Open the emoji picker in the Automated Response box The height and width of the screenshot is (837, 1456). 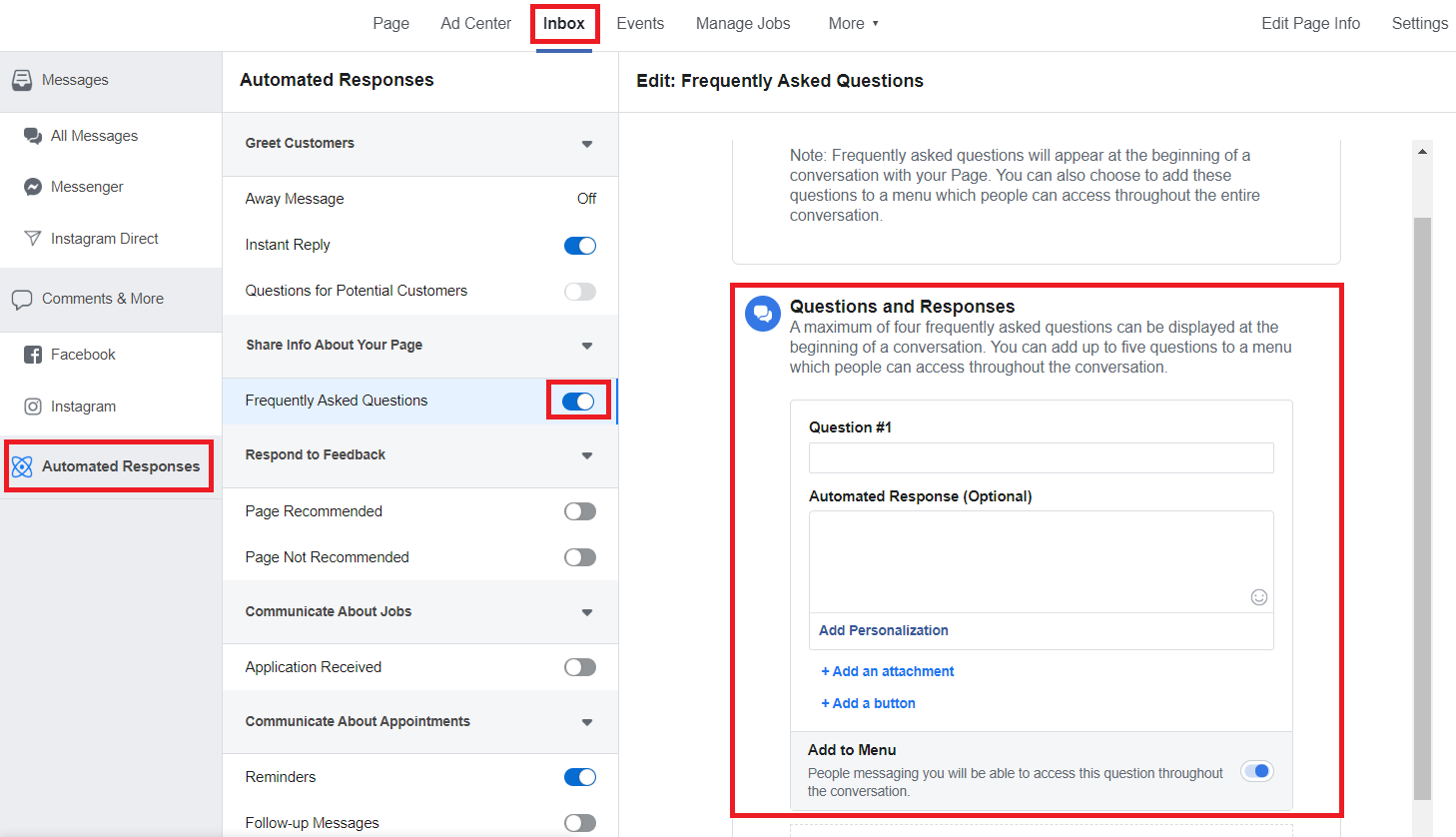pyautogui.click(x=1259, y=597)
